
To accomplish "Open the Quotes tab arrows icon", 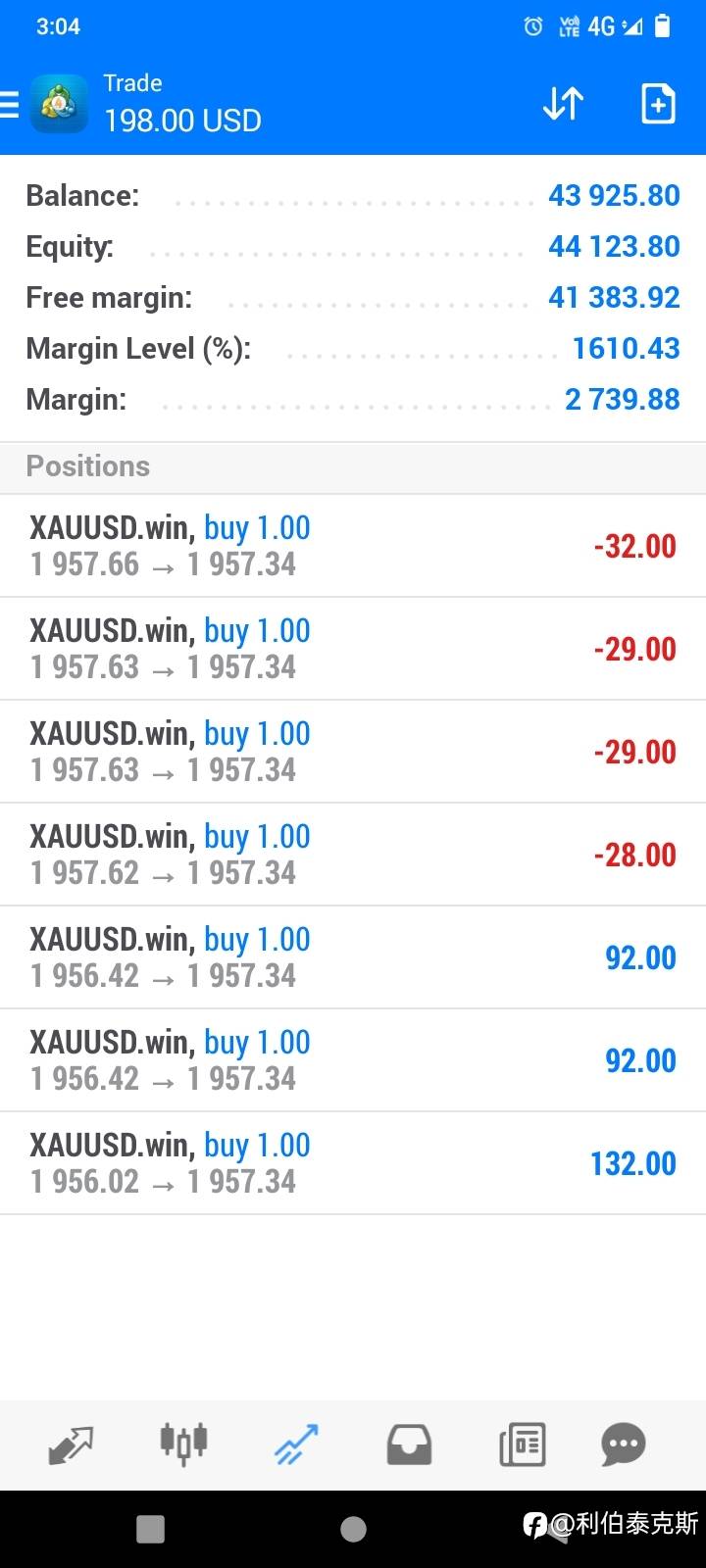I will 71,1445.
